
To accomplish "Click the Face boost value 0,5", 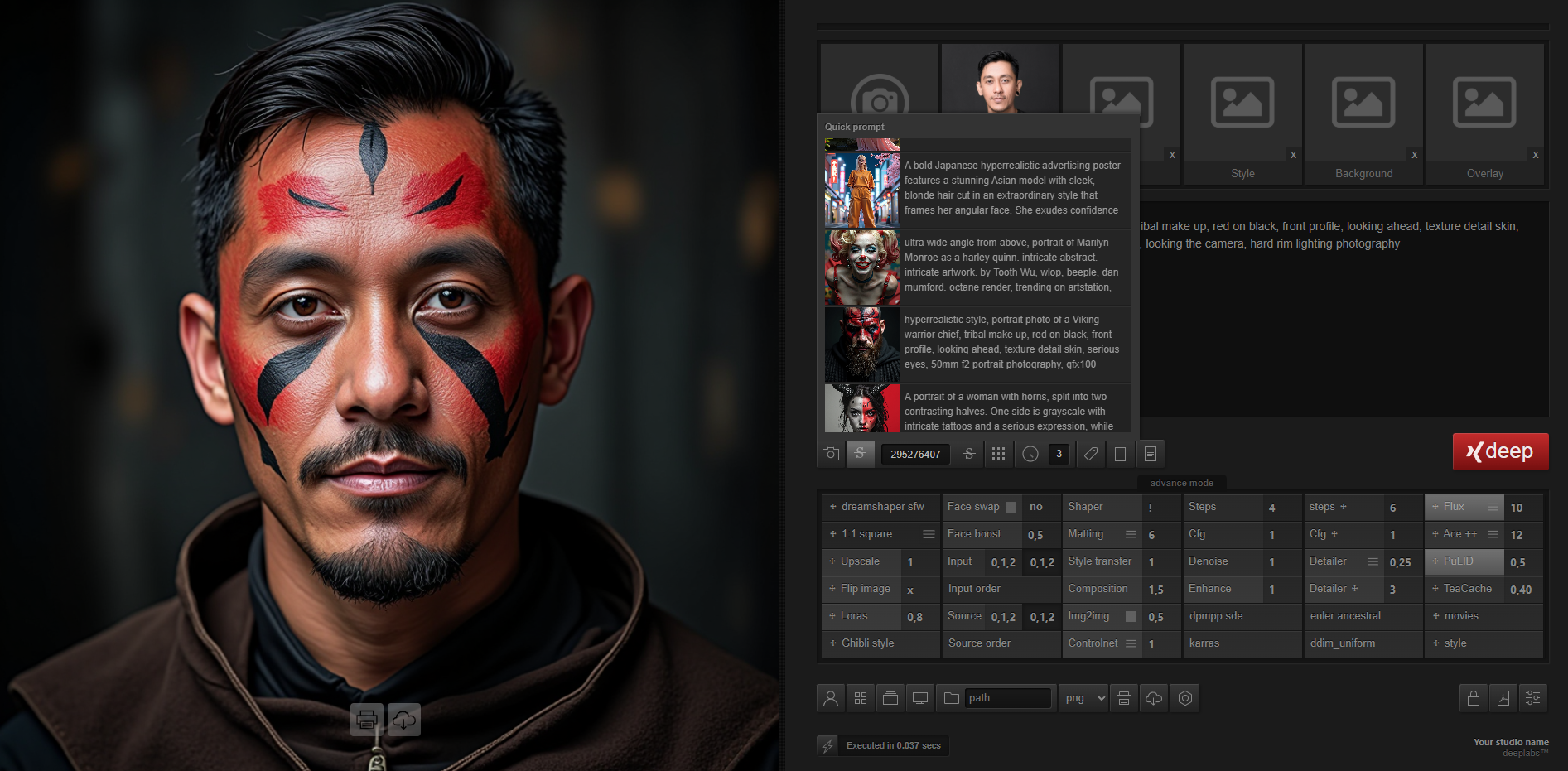I will click(1041, 534).
